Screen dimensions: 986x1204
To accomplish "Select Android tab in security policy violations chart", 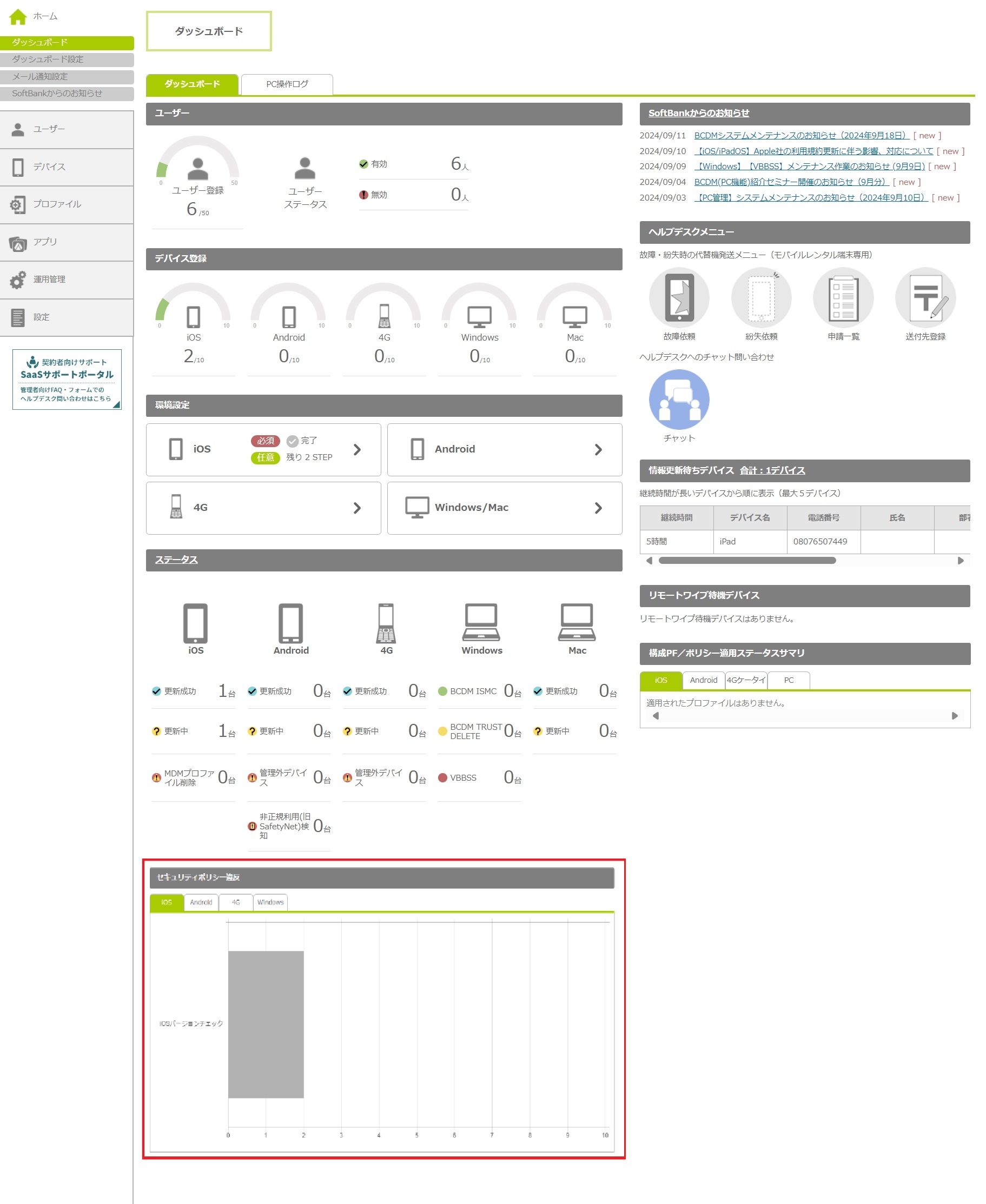I will 201,902.
